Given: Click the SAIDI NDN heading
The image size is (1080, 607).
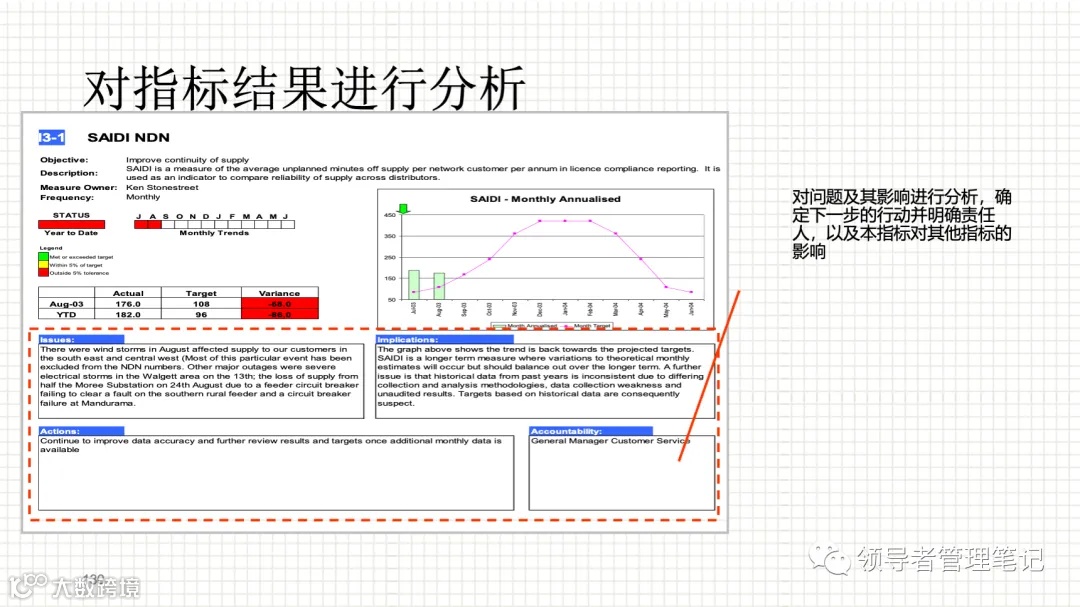Looking at the screenshot, I should (128, 137).
